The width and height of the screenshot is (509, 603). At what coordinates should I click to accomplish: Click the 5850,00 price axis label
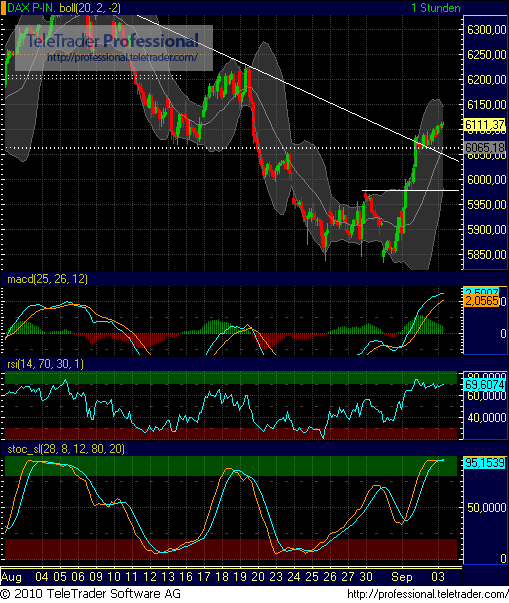(x=486, y=255)
